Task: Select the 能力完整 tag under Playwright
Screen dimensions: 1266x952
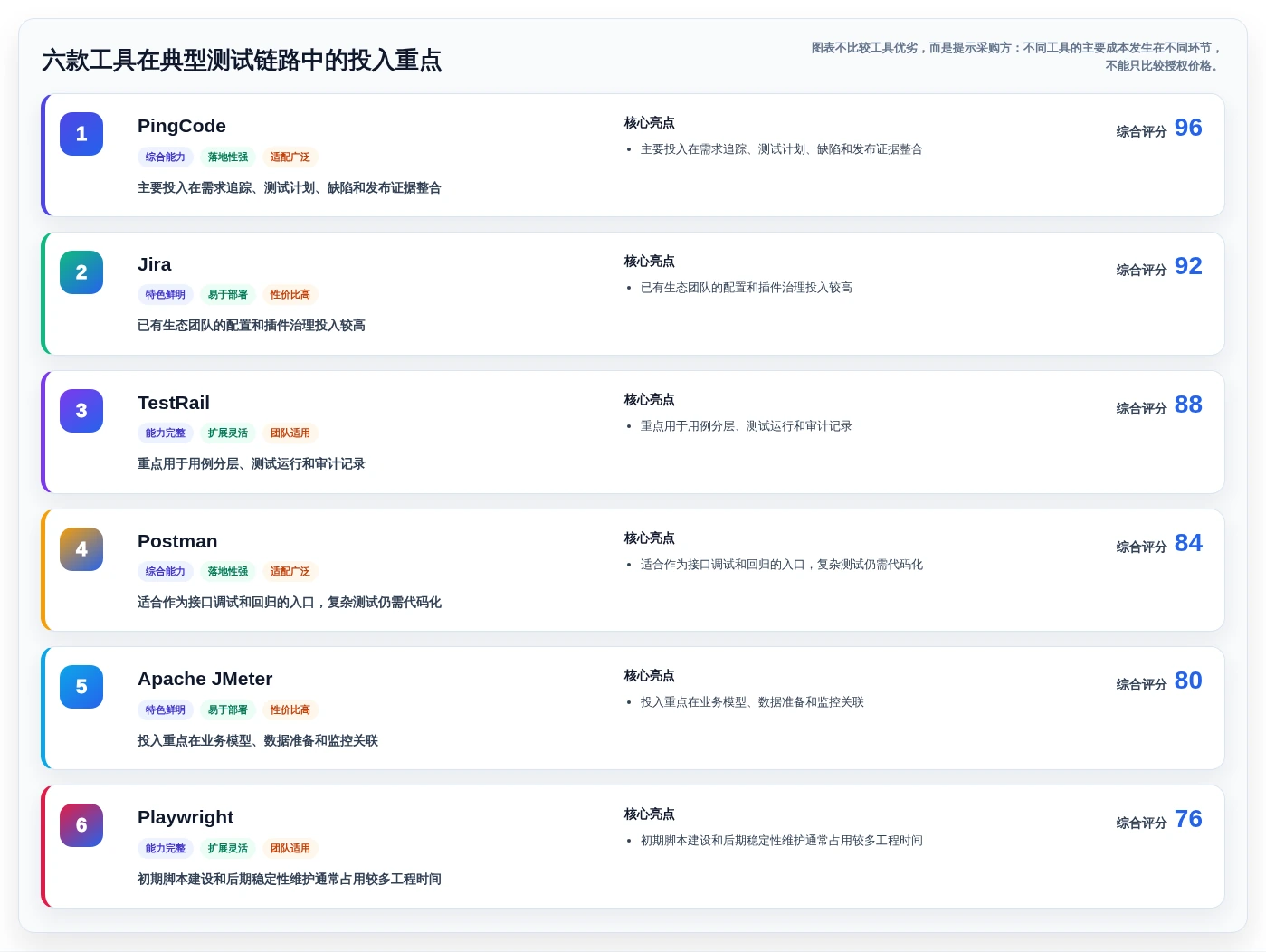Action: (x=166, y=848)
